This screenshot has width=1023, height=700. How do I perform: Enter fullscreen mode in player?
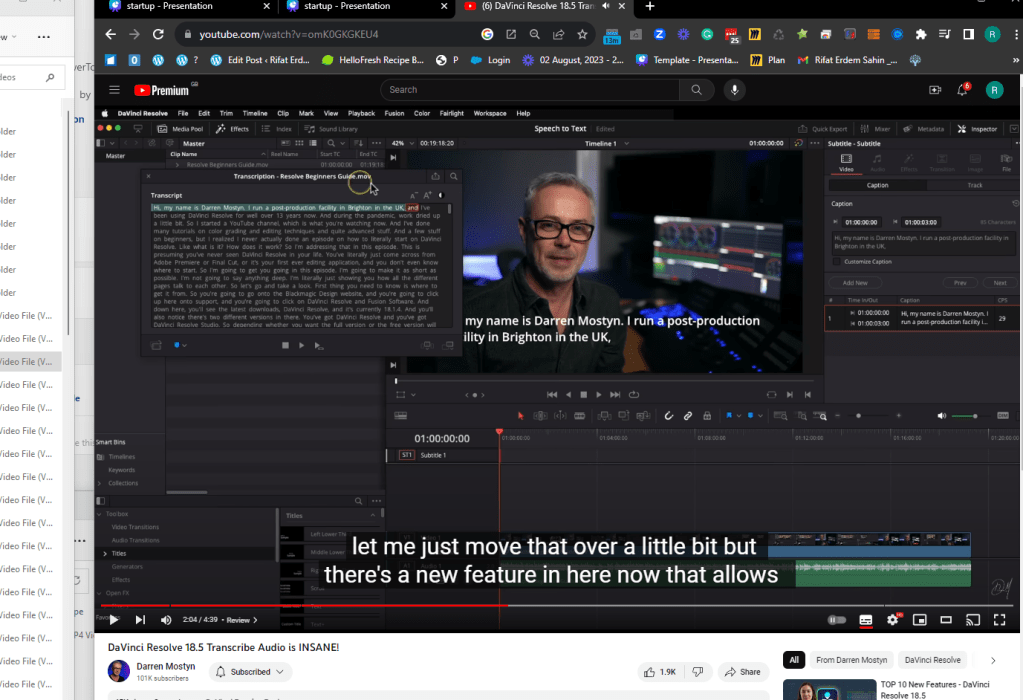click(1000, 620)
